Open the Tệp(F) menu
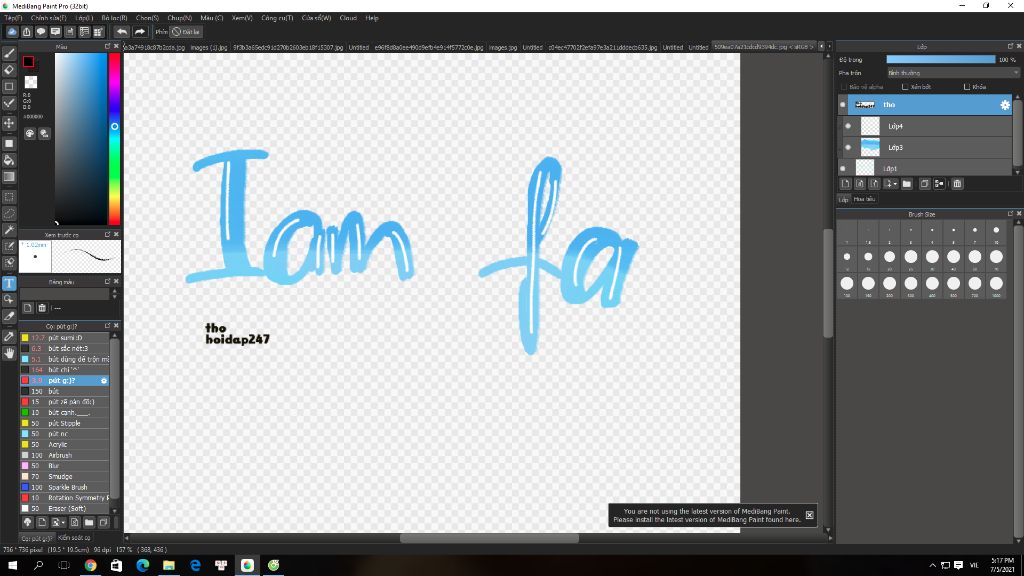The image size is (1024, 576). click(13, 18)
